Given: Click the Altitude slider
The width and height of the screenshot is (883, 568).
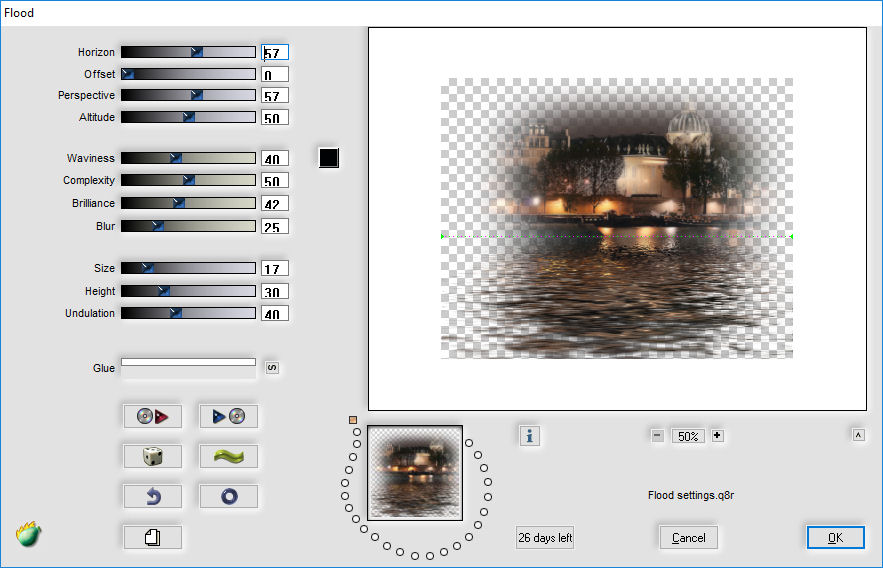Looking at the screenshot, I should click(189, 117).
